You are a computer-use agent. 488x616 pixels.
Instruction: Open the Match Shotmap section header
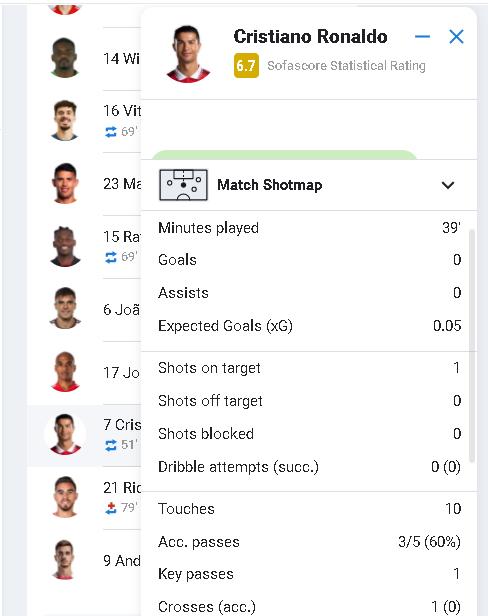[x=309, y=185]
